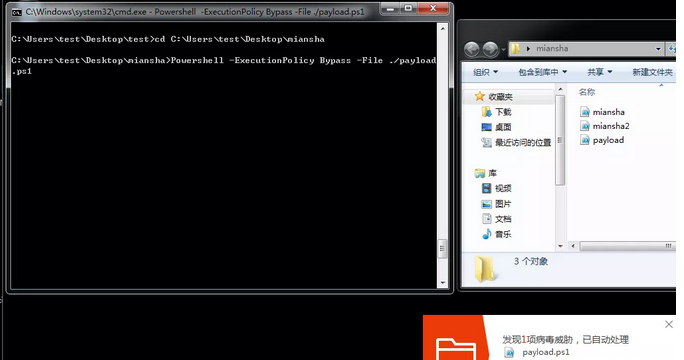Select 收藏夹 in the navigation pane

click(x=500, y=97)
